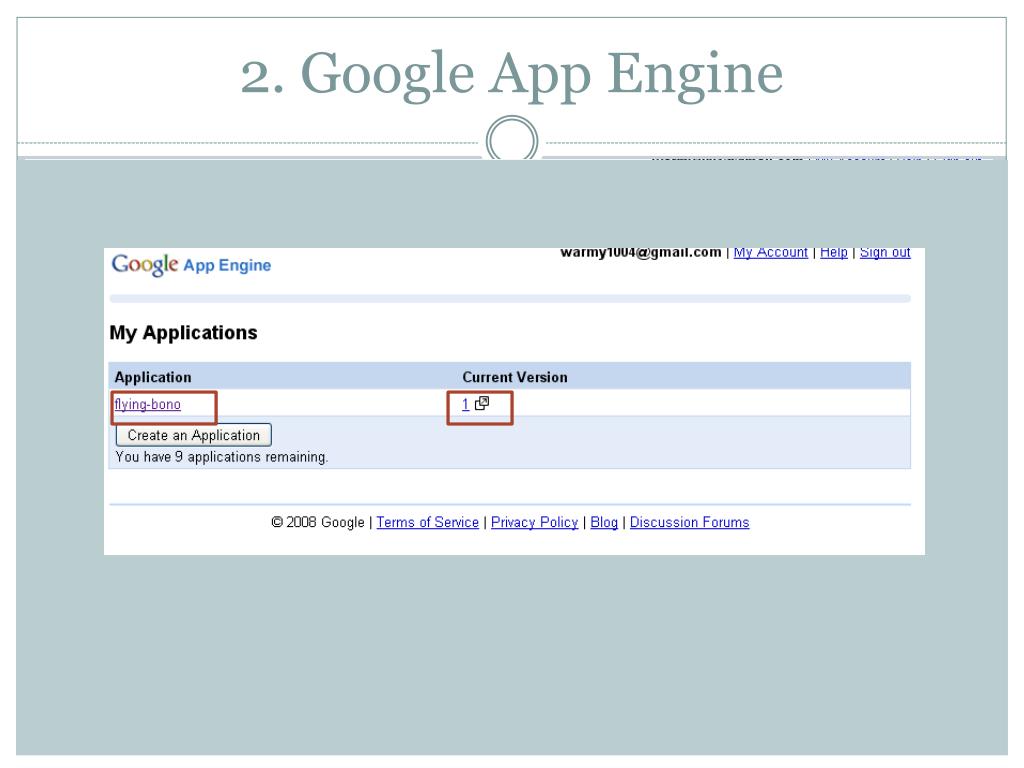Open the Discussion Forums link
The image size is (1024, 768).
[x=690, y=522]
